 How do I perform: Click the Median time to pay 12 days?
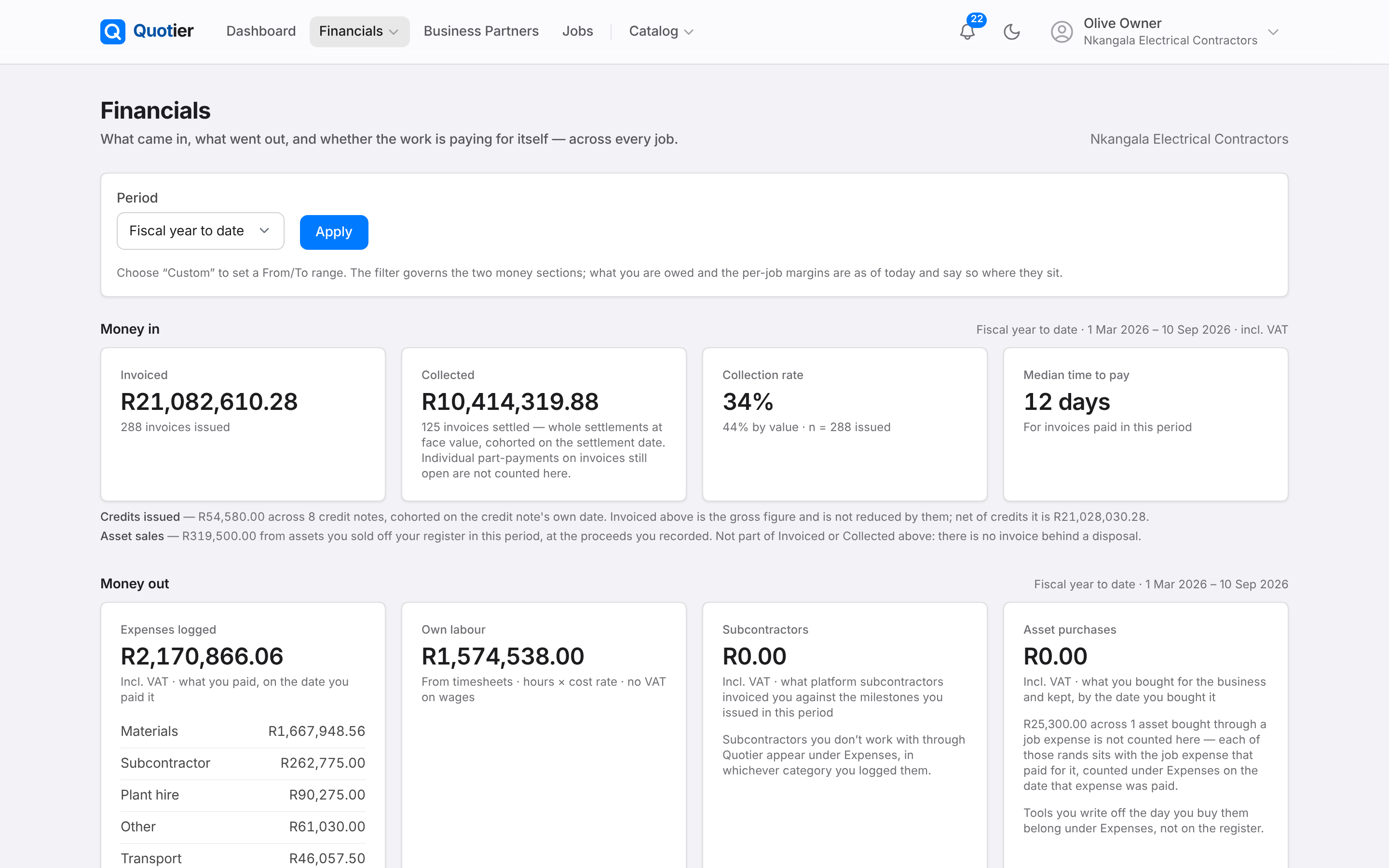(1066, 401)
